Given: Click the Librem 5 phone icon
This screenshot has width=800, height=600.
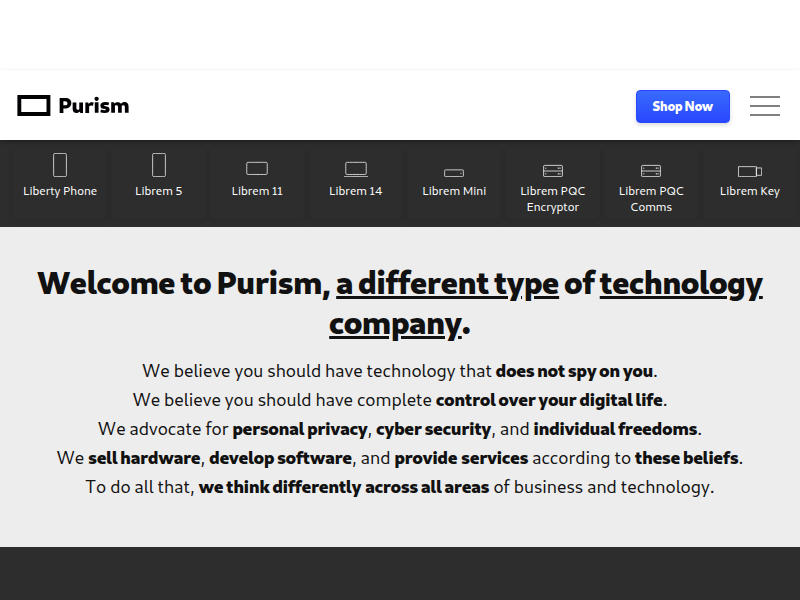Looking at the screenshot, I should click(159, 165).
